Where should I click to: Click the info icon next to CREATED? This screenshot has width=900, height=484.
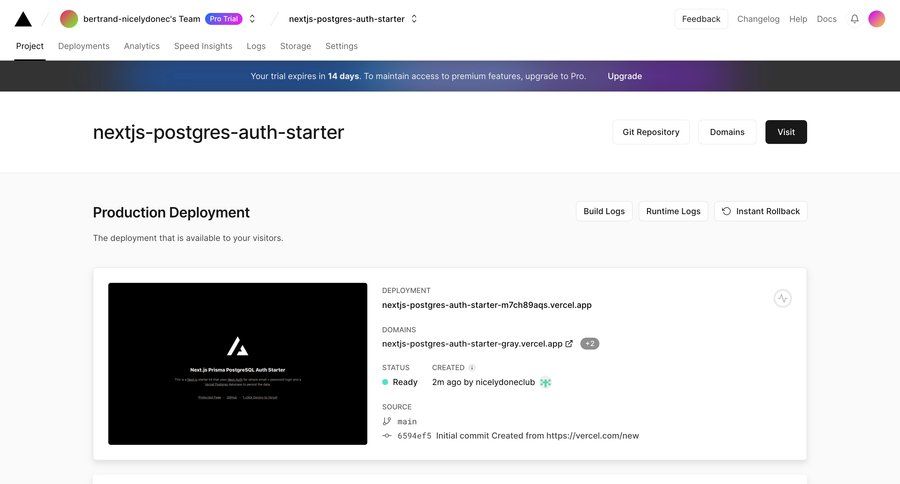point(472,367)
